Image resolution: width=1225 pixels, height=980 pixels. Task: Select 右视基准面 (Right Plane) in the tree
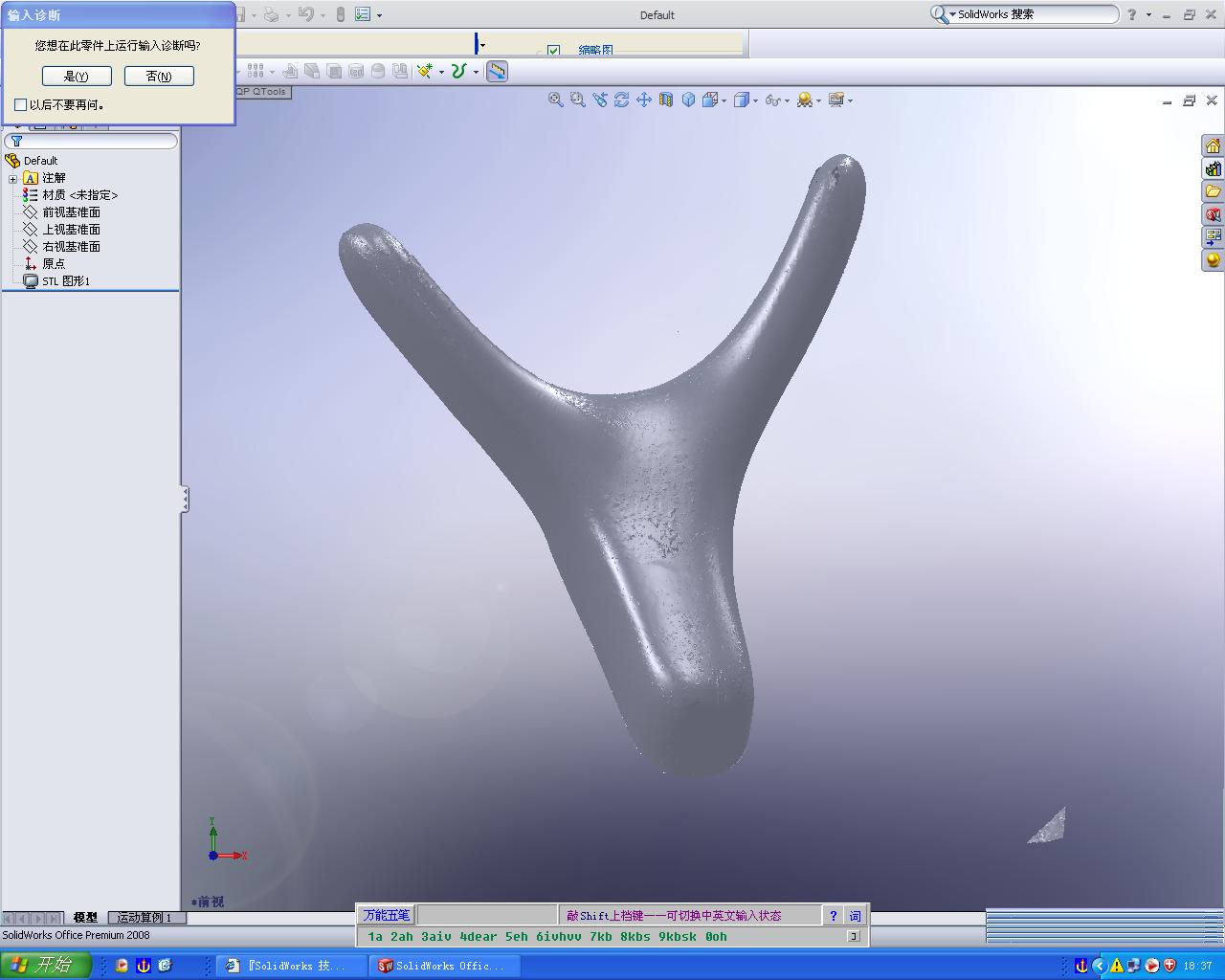(x=71, y=247)
